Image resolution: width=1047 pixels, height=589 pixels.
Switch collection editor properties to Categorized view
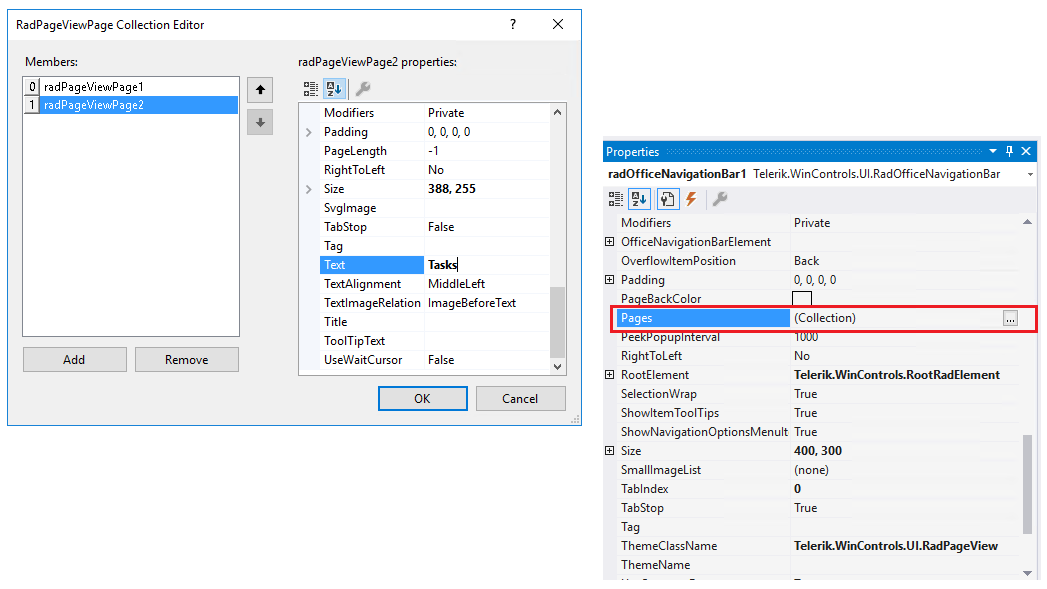click(x=310, y=88)
